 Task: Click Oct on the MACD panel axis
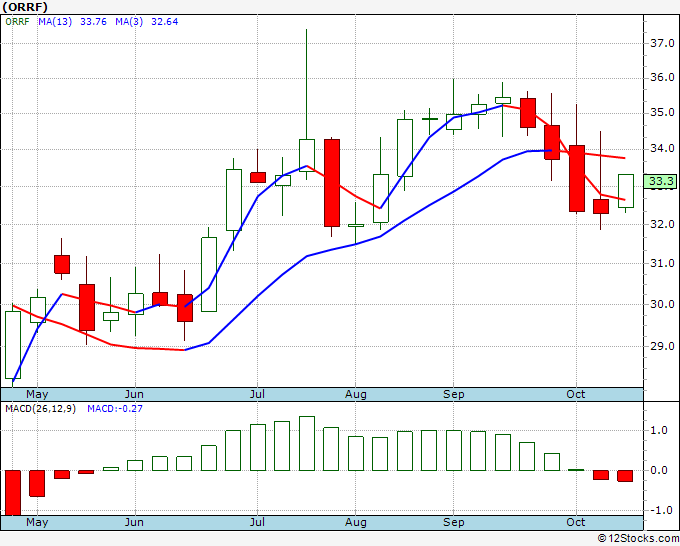click(575, 522)
